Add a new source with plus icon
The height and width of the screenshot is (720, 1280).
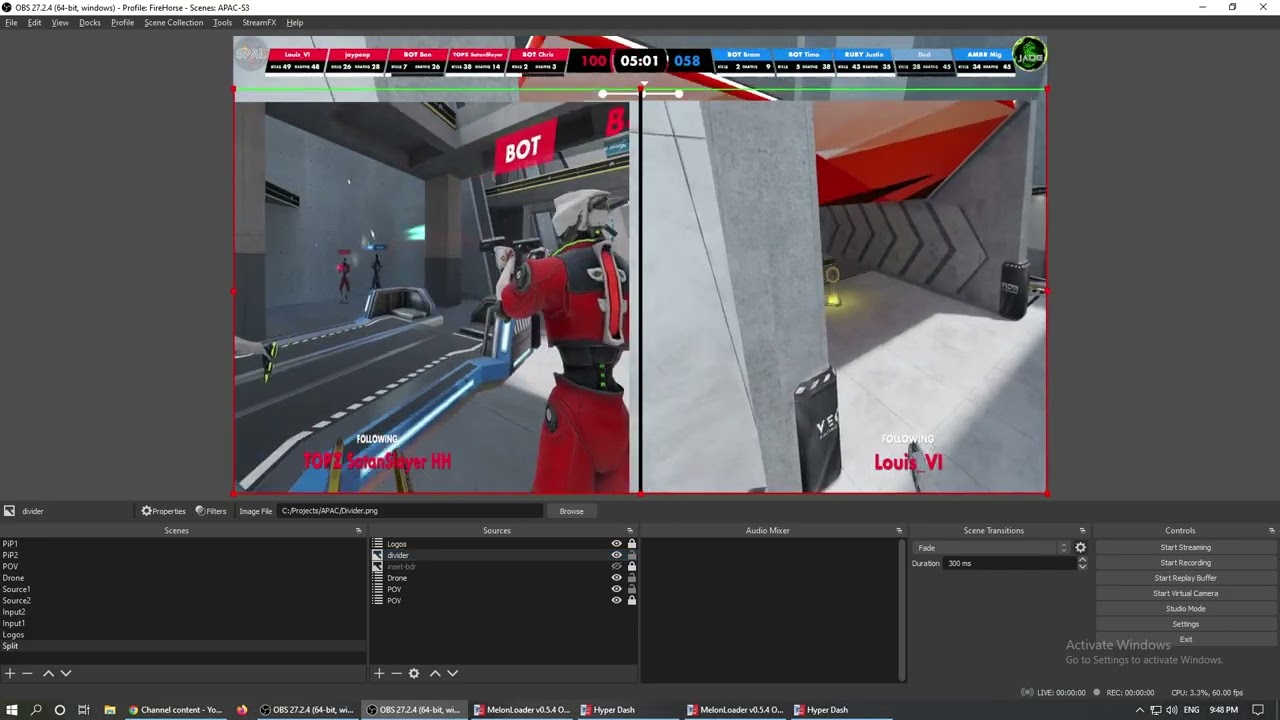coord(379,673)
